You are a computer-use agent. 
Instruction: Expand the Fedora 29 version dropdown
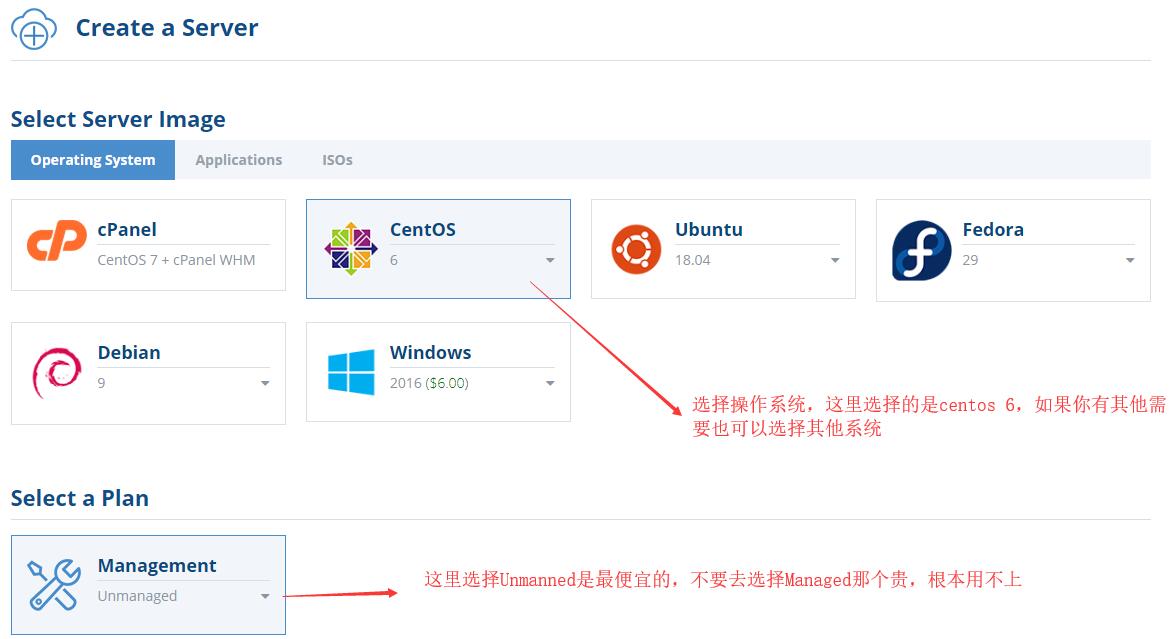click(1130, 260)
